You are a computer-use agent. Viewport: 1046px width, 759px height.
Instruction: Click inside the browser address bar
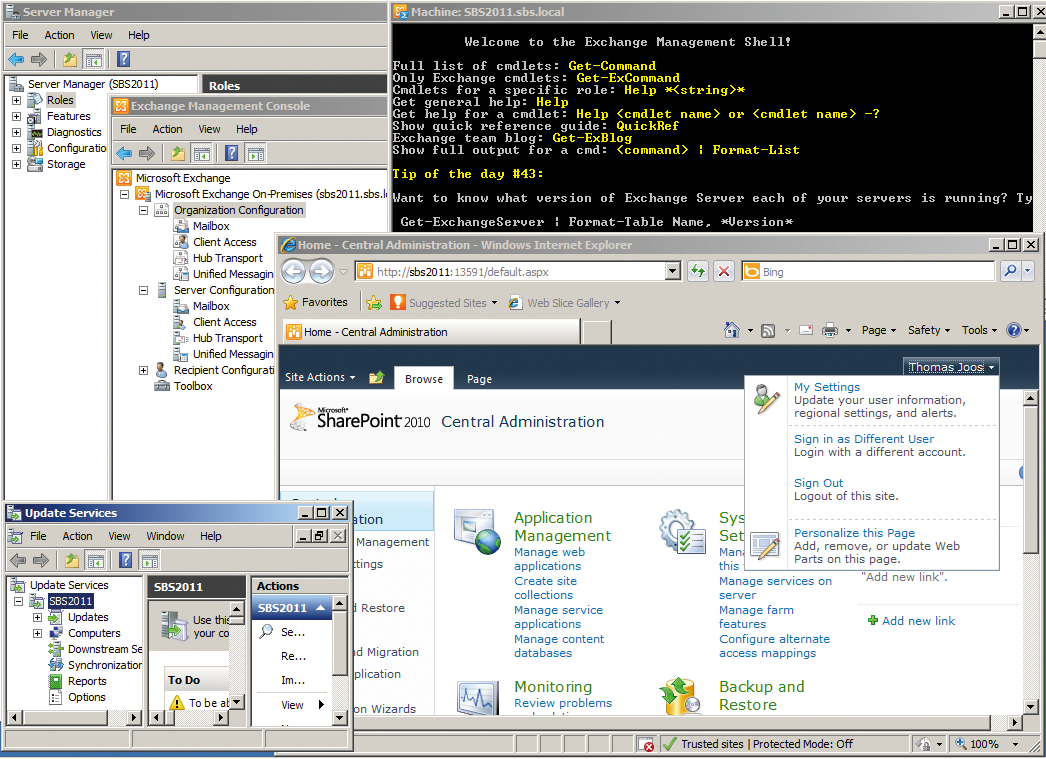pyautogui.click(x=500, y=271)
